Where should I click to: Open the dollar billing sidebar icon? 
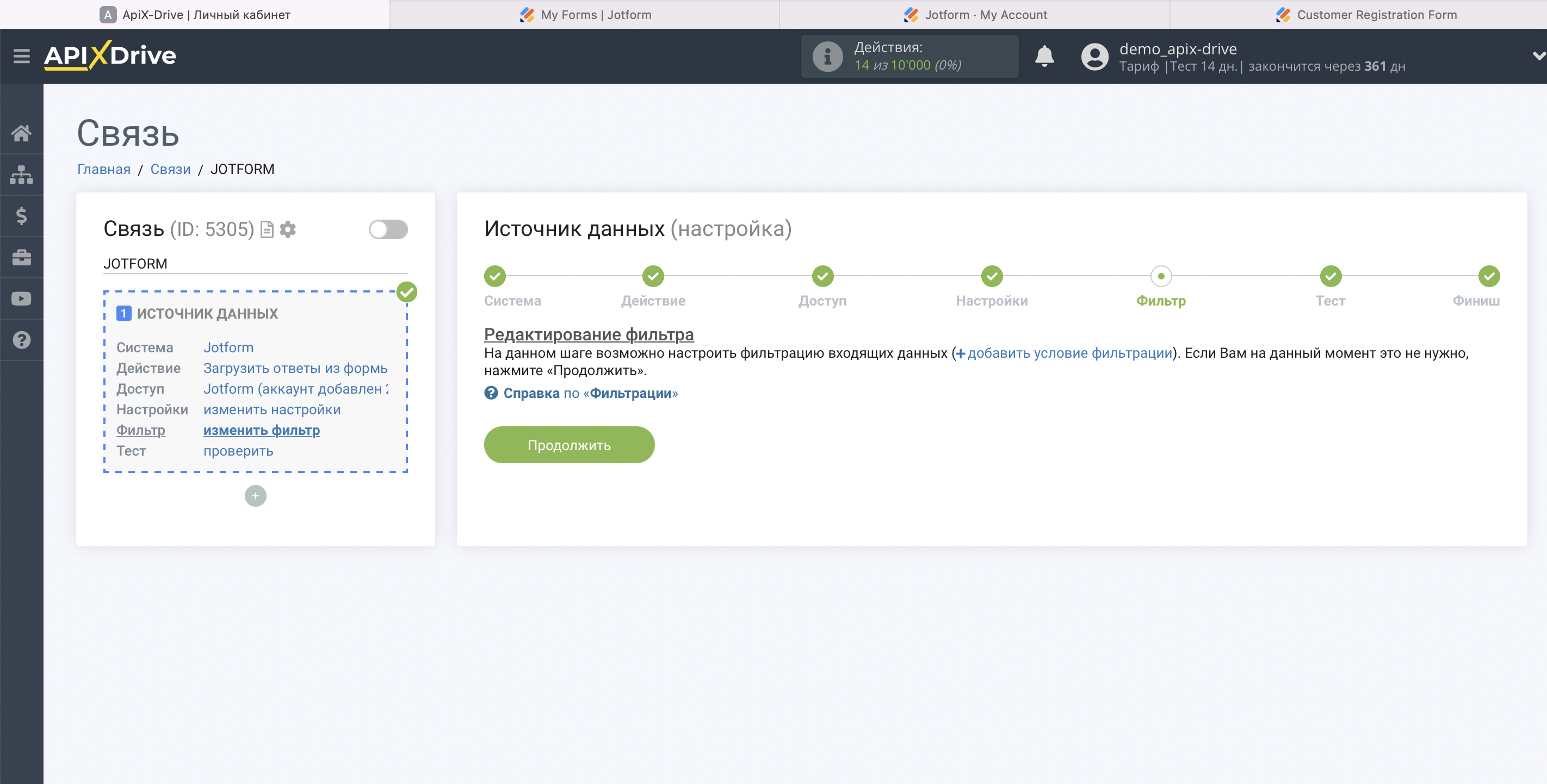tap(22, 216)
